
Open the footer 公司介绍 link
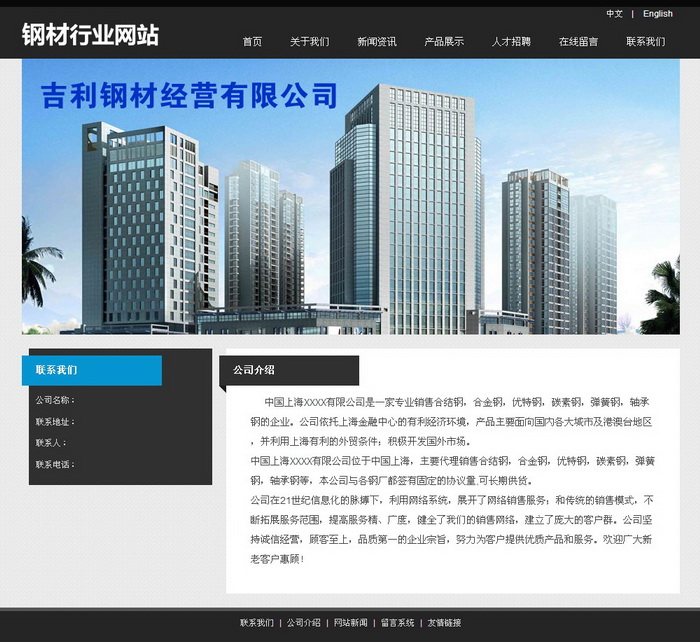pos(304,623)
